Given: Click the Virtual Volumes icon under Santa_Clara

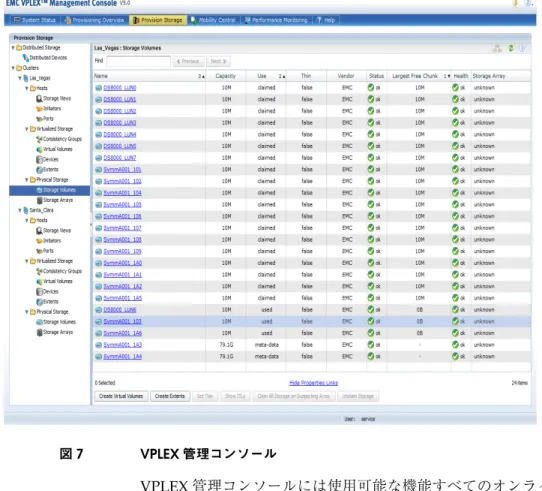Looking at the screenshot, I should click(39, 281).
